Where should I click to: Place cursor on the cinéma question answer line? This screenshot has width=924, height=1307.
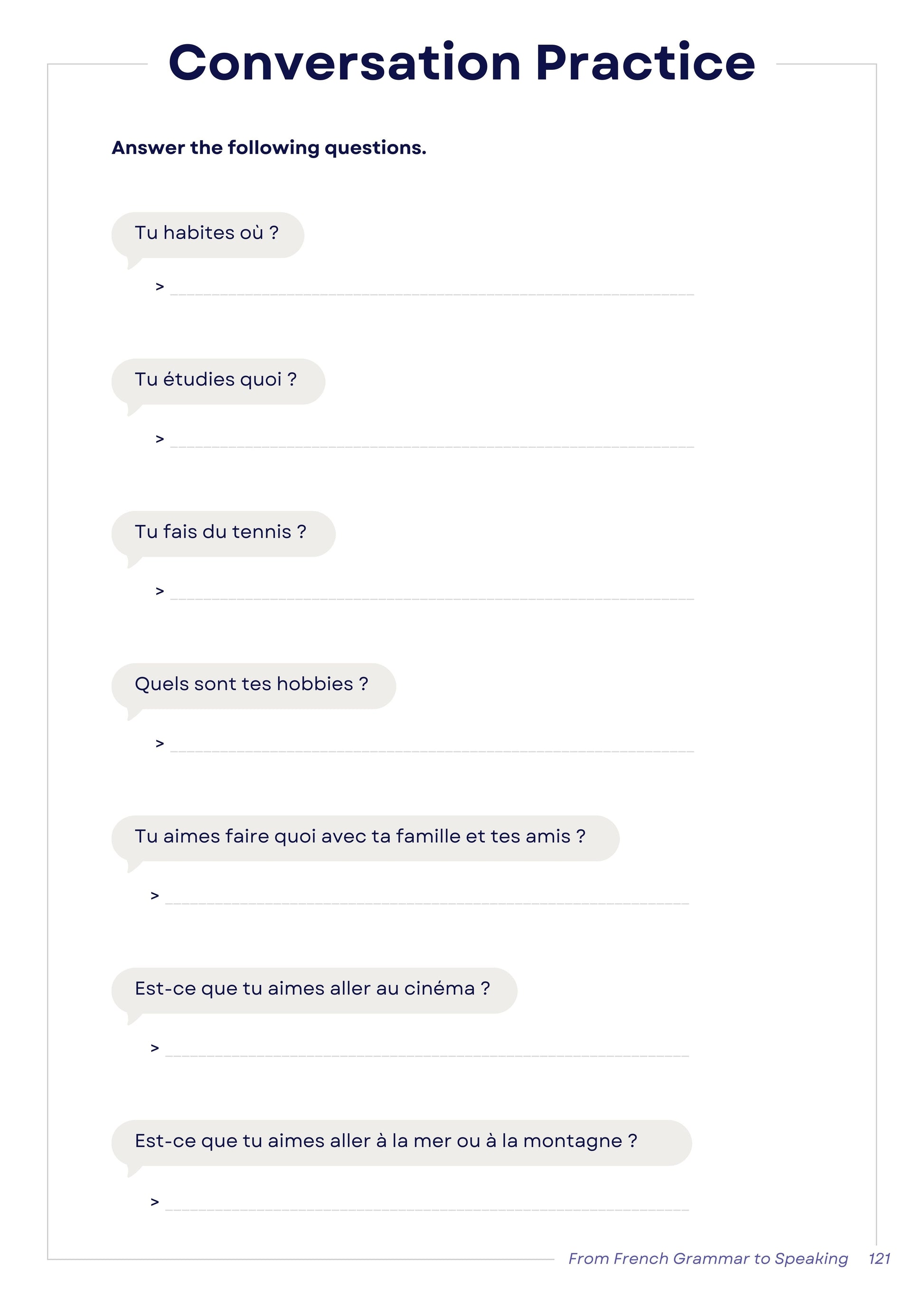(427, 1051)
